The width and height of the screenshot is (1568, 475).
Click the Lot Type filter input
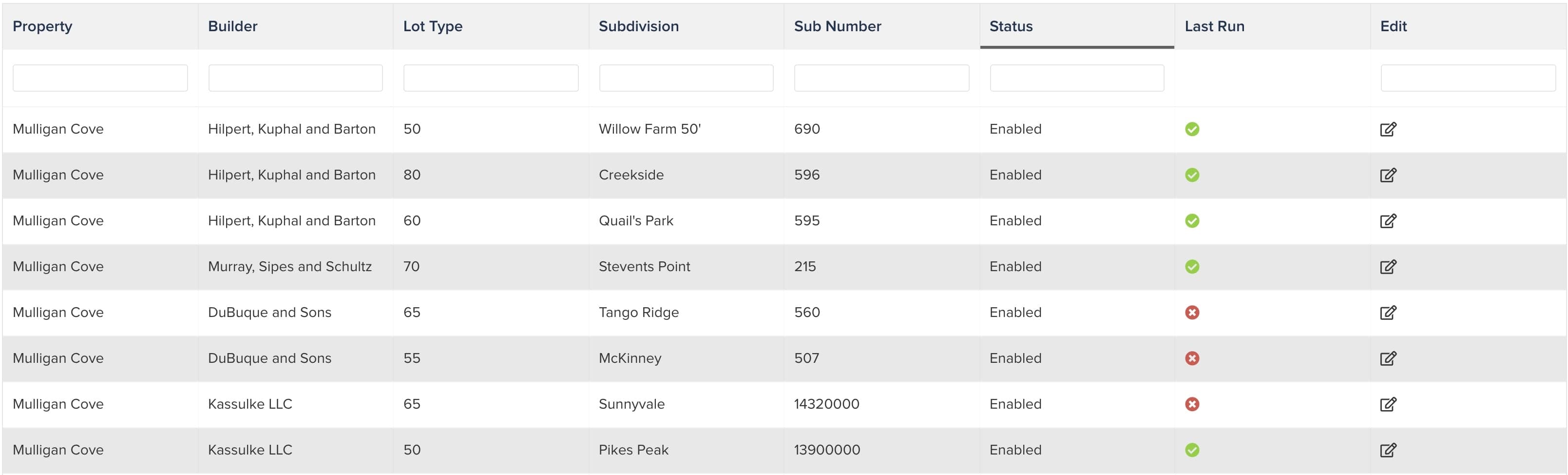491,78
